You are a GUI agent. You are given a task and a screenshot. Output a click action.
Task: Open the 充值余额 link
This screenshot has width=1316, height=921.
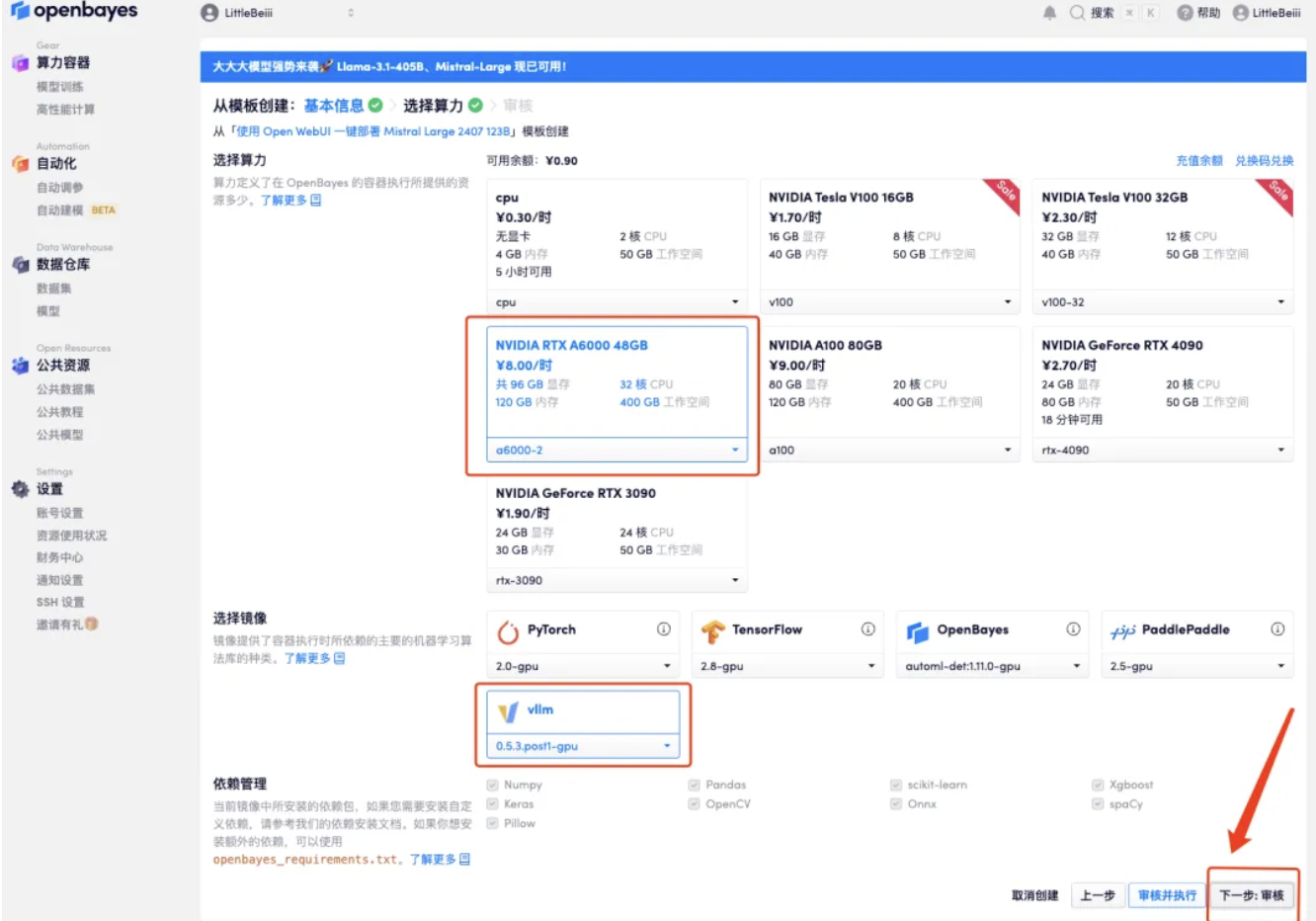1199,161
